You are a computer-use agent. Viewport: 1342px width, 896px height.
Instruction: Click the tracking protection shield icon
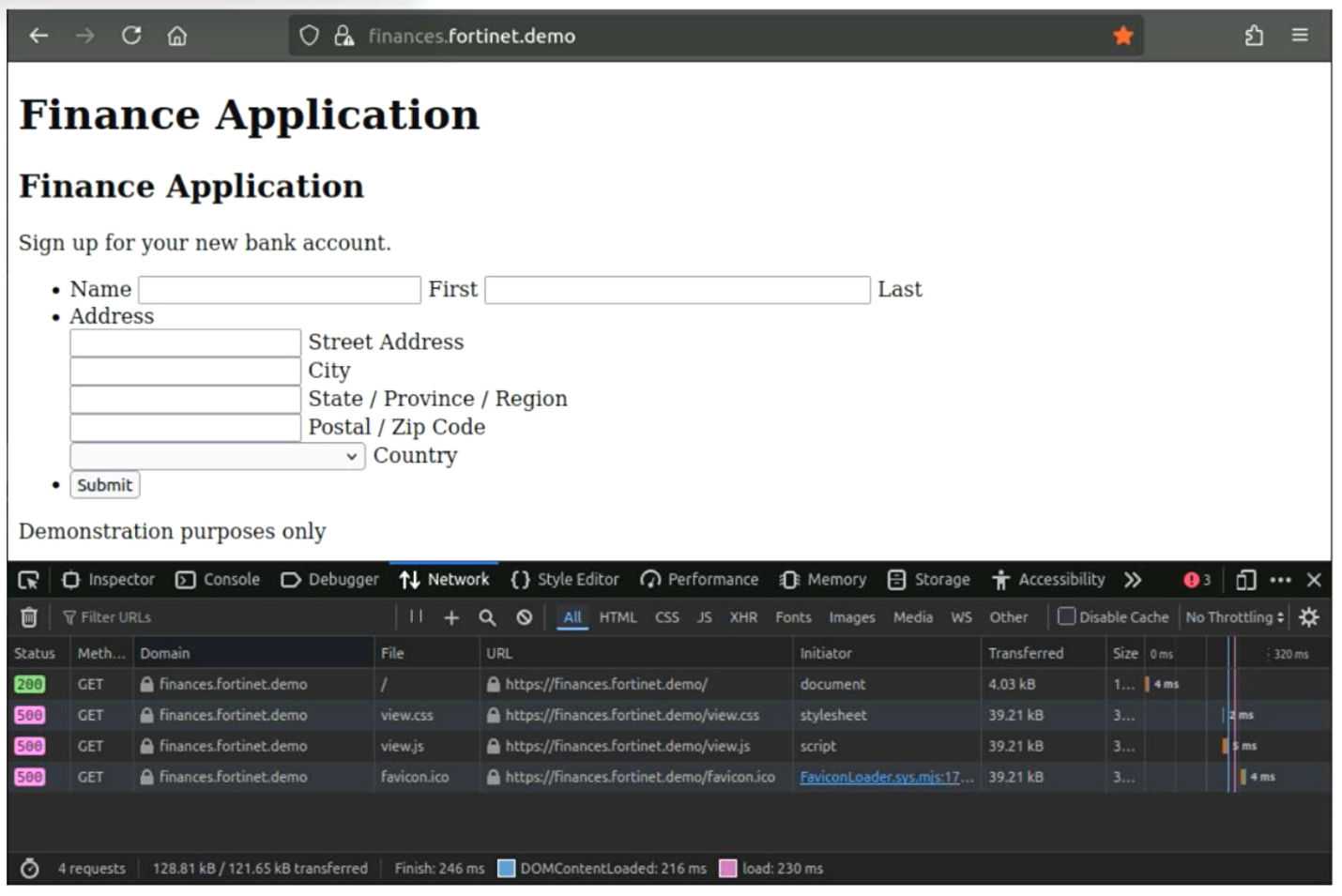coord(309,36)
